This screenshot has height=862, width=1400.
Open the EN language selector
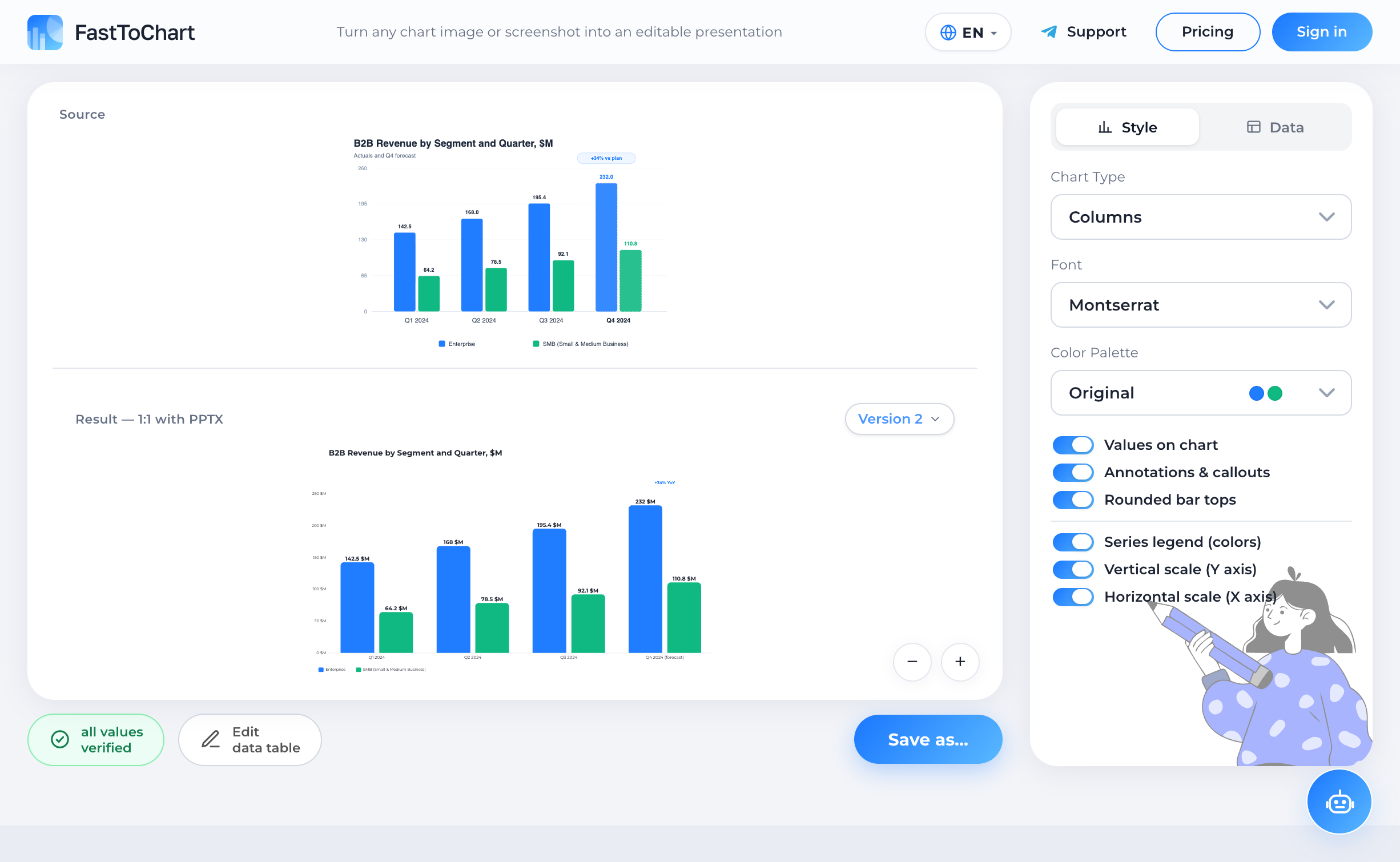[x=968, y=32]
